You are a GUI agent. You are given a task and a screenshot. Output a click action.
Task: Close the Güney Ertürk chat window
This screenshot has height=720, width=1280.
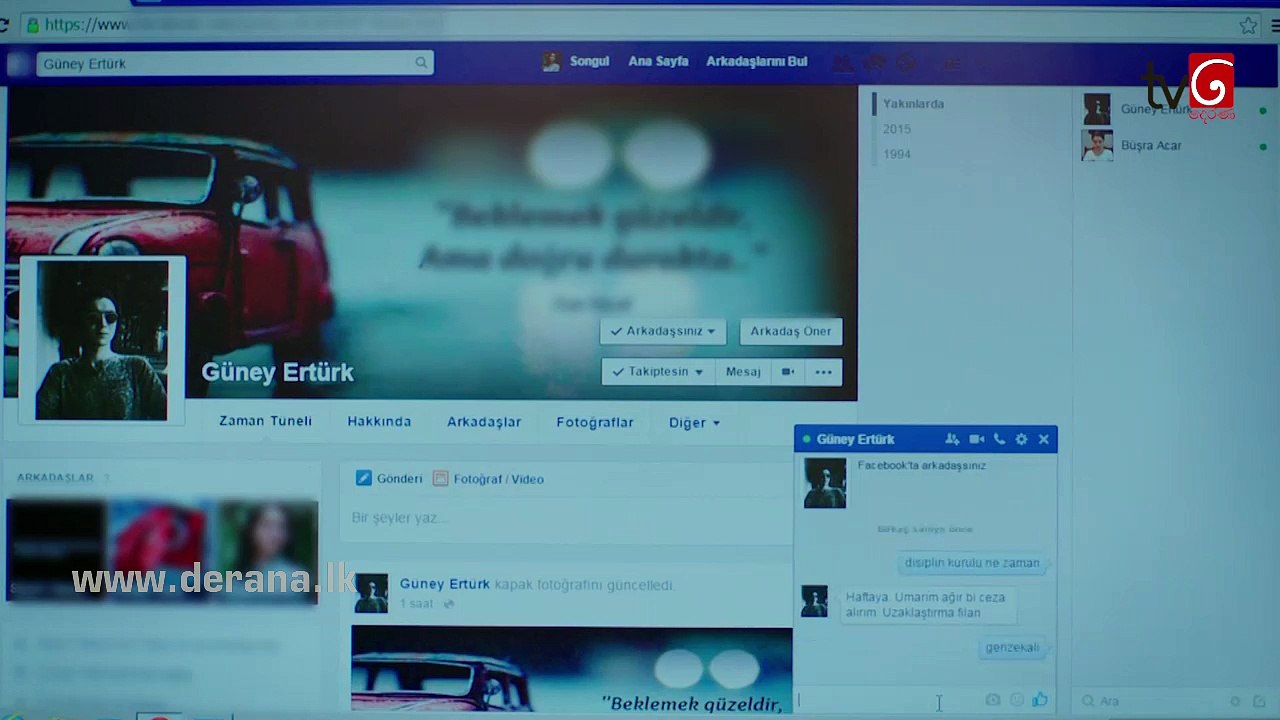pos(1043,439)
